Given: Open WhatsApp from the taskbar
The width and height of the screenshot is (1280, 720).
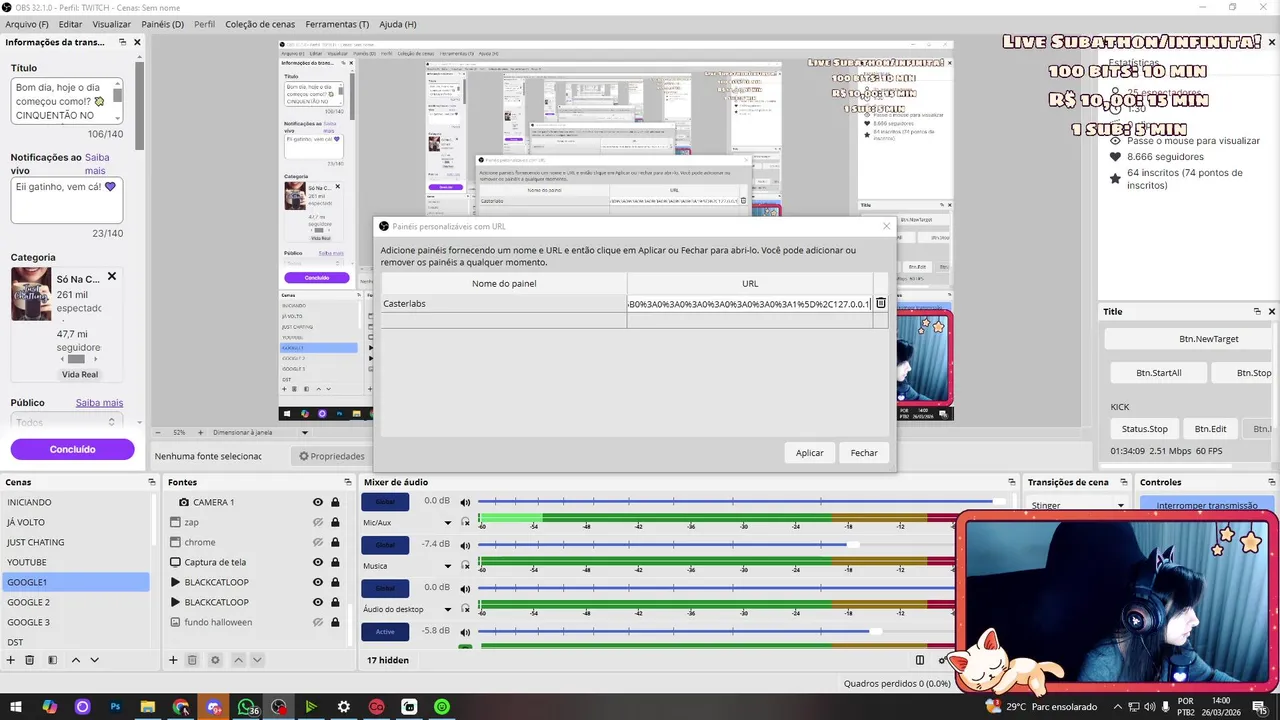Looking at the screenshot, I should coord(246,707).
